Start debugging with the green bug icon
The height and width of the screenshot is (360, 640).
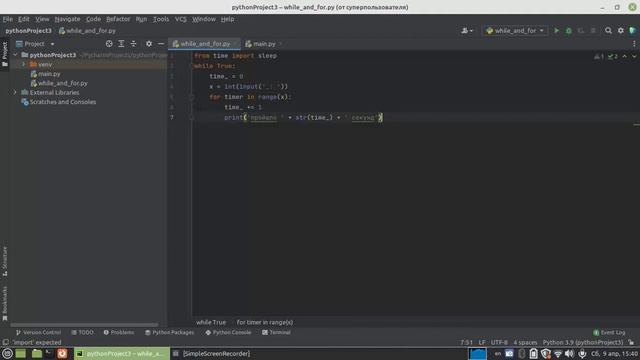point(568,31)
